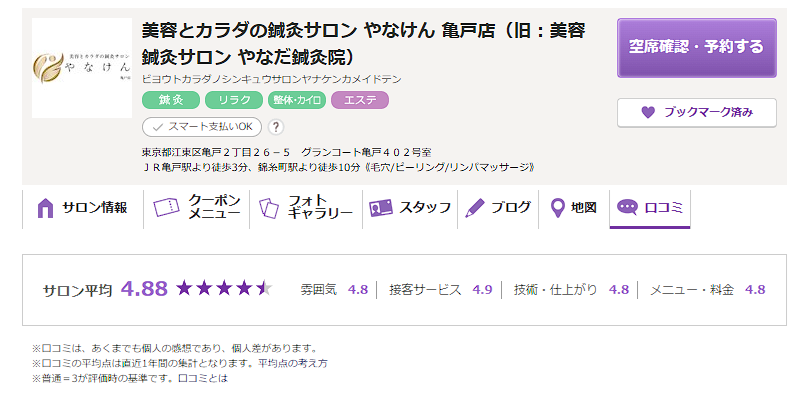This screenshot has width=794, height=393.
Task: Click the star rating next to 4.88
Action: tap(224, 289)
